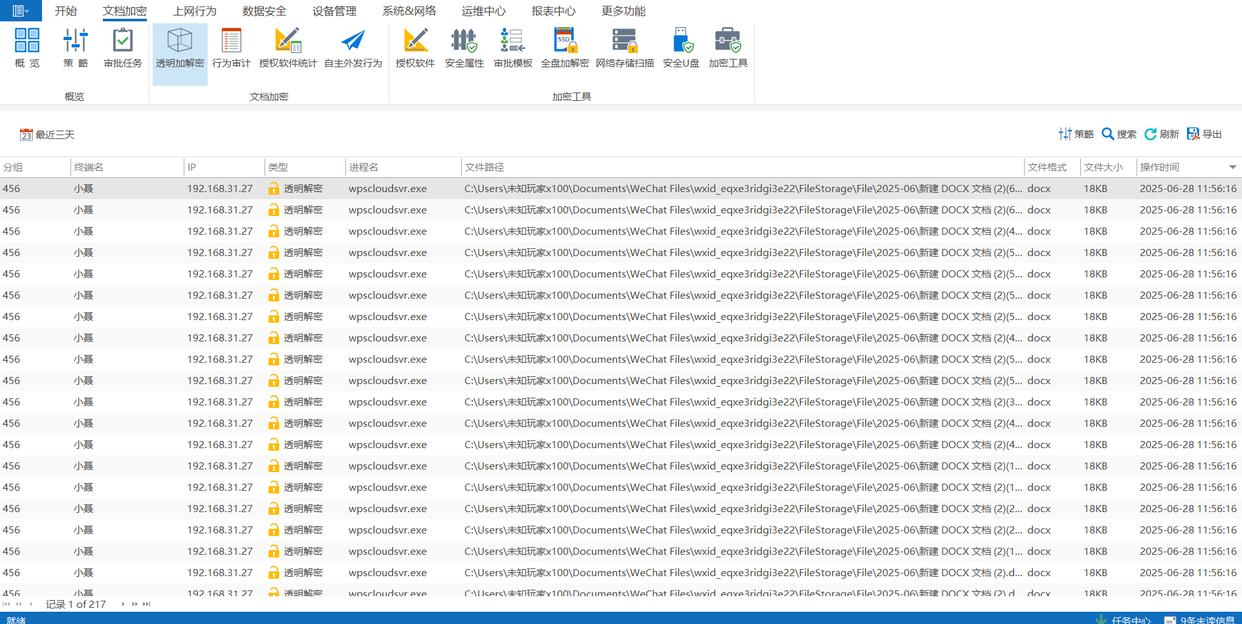The height and width of the screenshot is (624, 1242).
Task: Open the 审批任务 clipboard icon
Action: tap(123, 48)
